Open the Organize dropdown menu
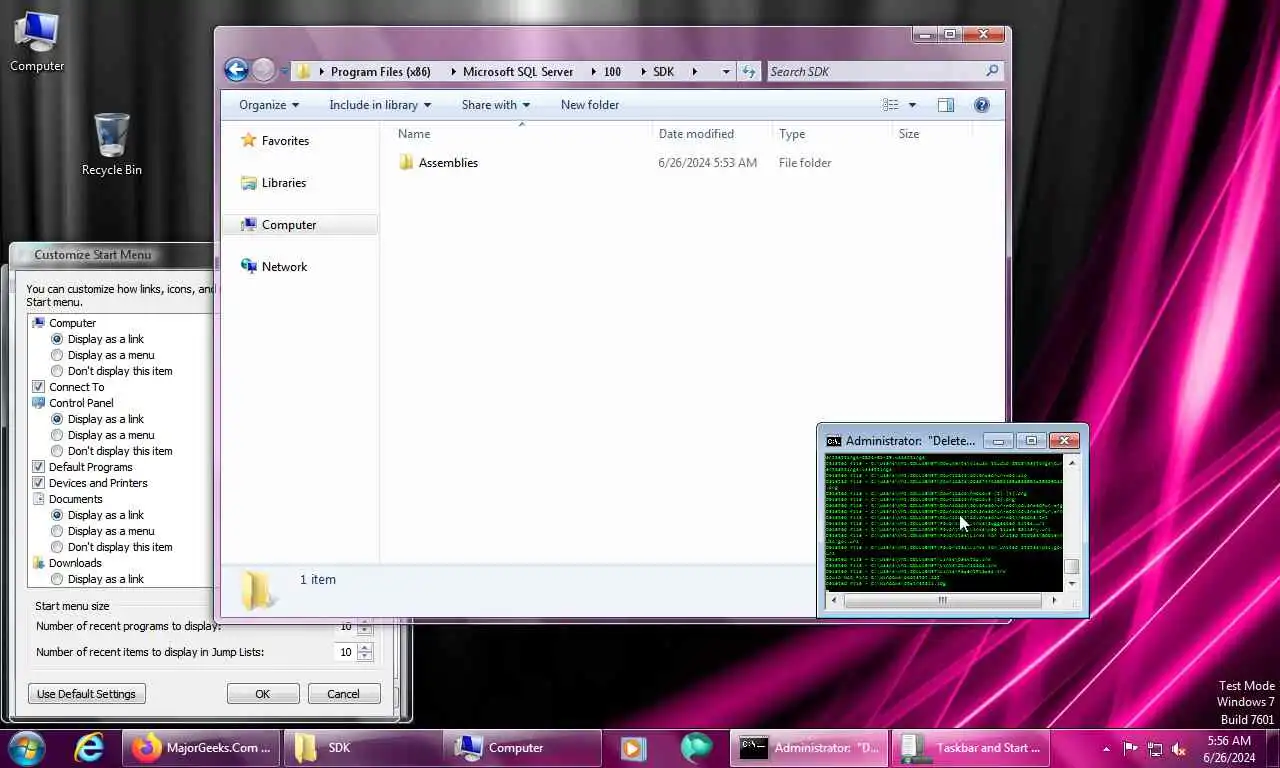 pyautogui.click(x=269, y=105)
